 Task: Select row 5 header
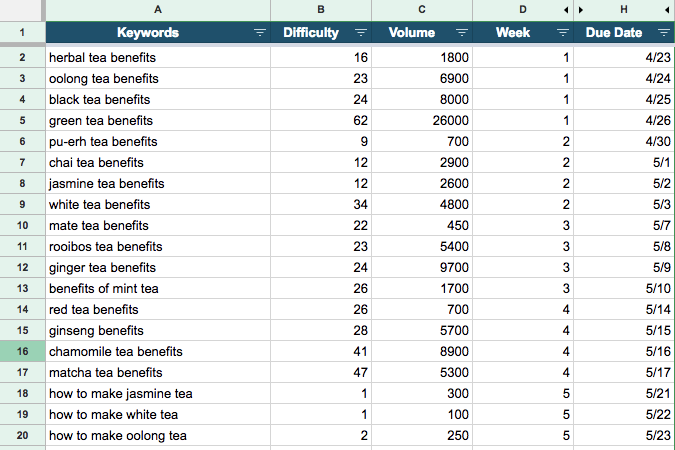22,121
